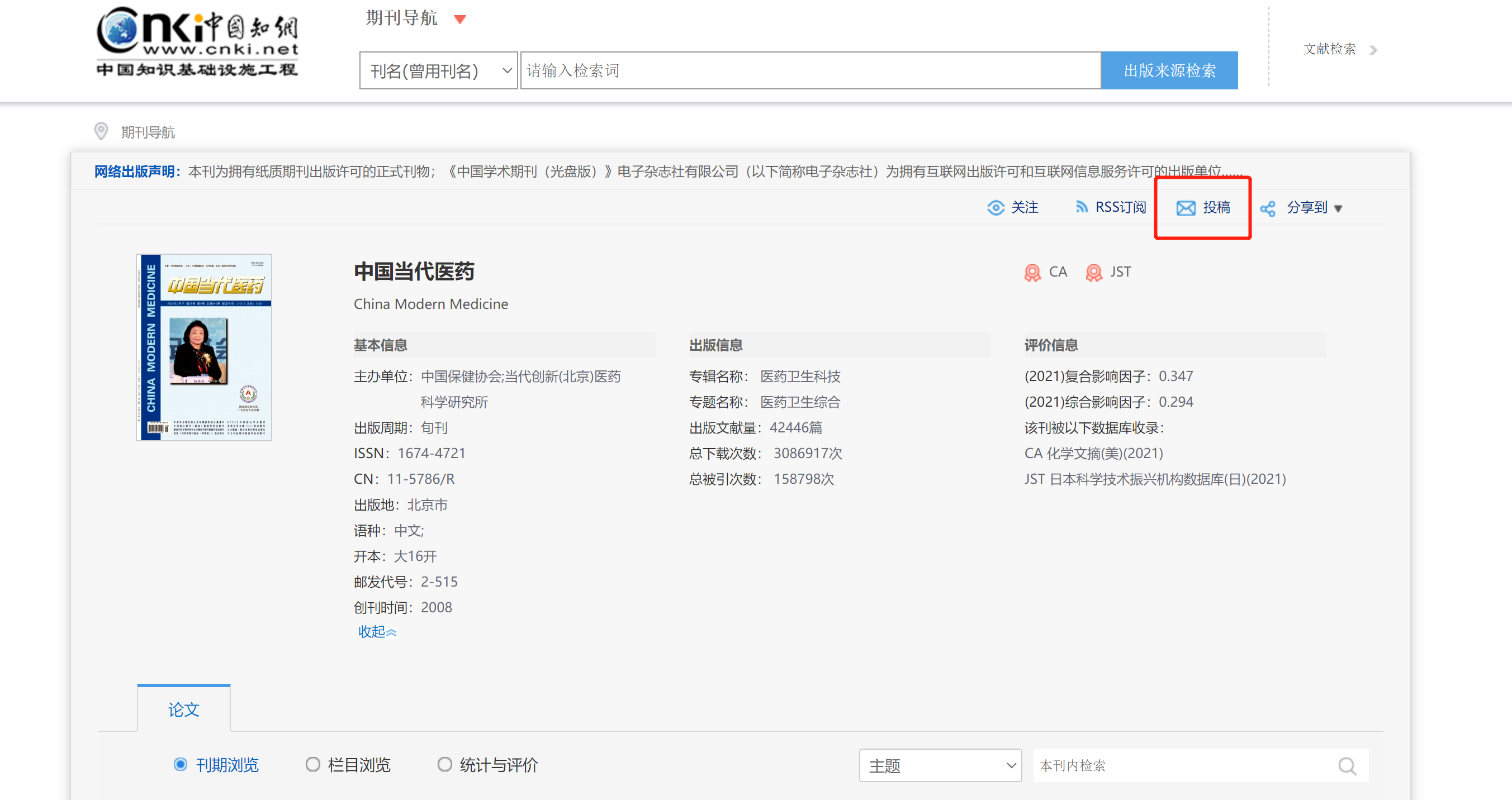Viewport: 1512px width, 800px height.
Task: Click the CA award badge icon
Action: point(1032,273)
